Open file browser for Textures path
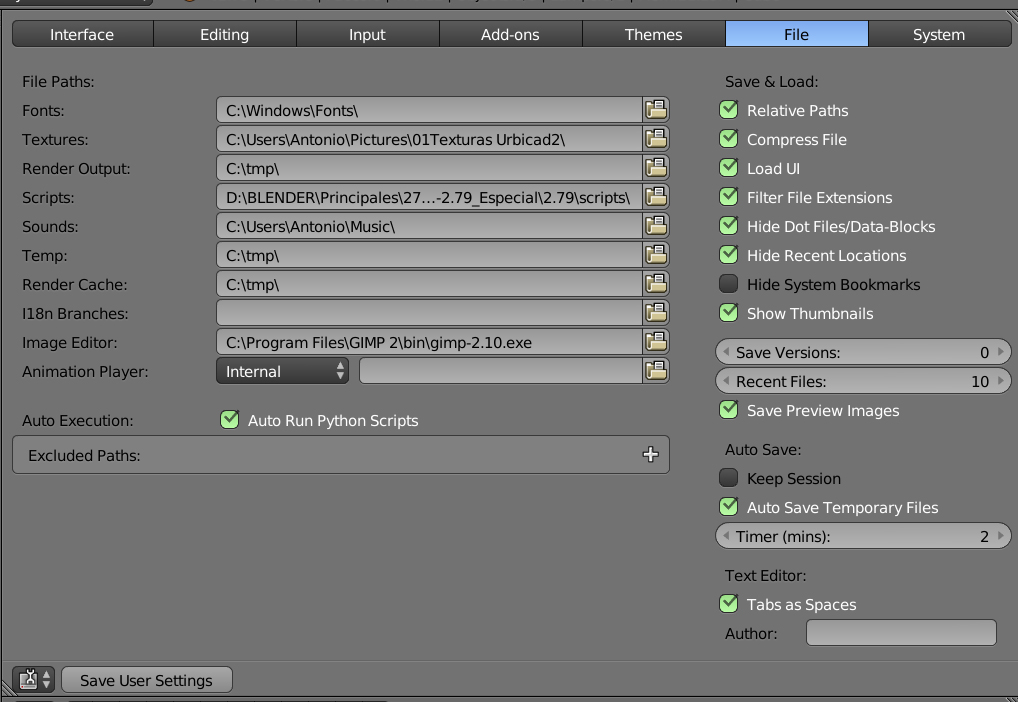 656,139
